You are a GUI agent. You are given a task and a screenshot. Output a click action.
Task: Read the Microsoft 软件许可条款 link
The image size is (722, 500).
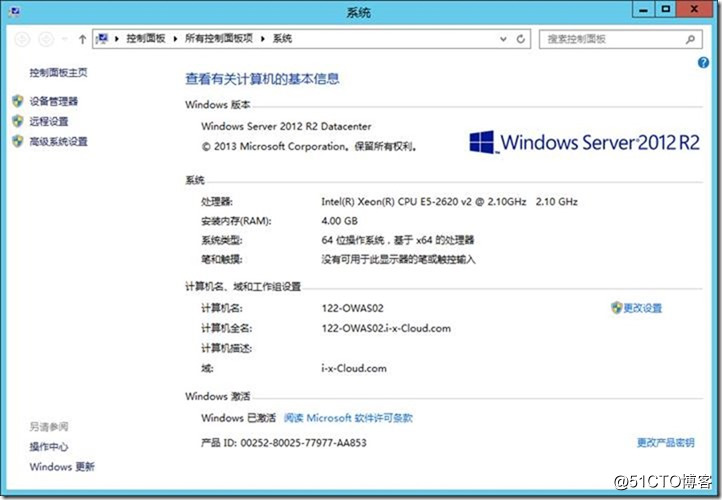(348, 418)
